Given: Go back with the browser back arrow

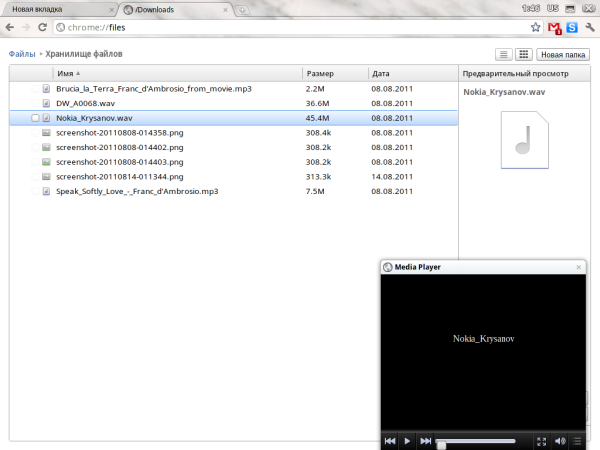Looking at the screenshot, I should tap(10, 27).
